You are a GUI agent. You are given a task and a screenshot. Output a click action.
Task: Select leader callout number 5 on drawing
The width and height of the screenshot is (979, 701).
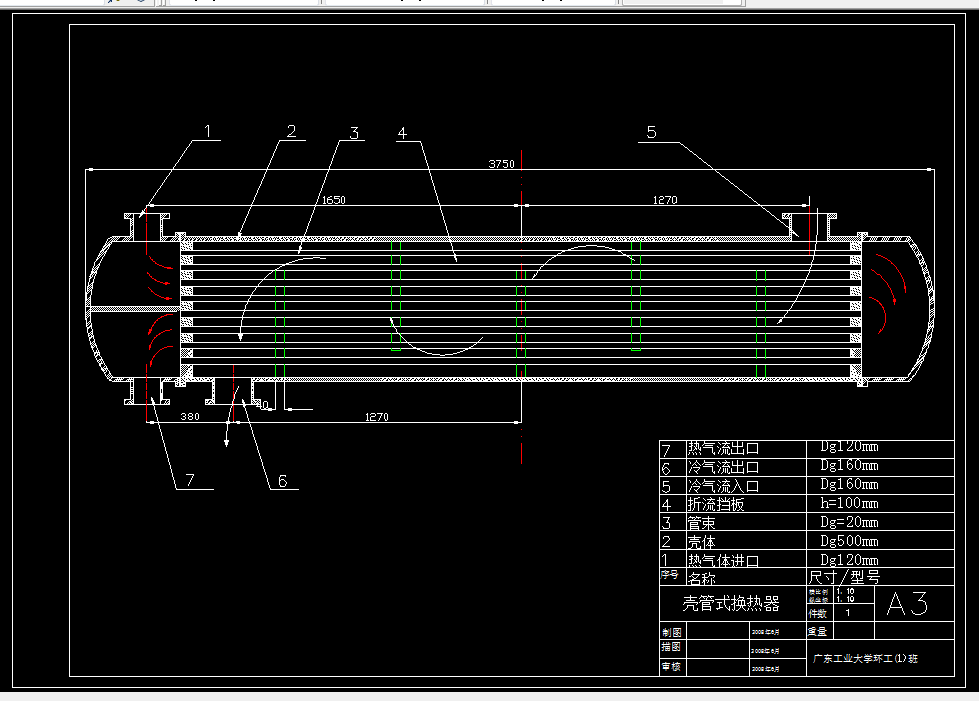(651, 132)
